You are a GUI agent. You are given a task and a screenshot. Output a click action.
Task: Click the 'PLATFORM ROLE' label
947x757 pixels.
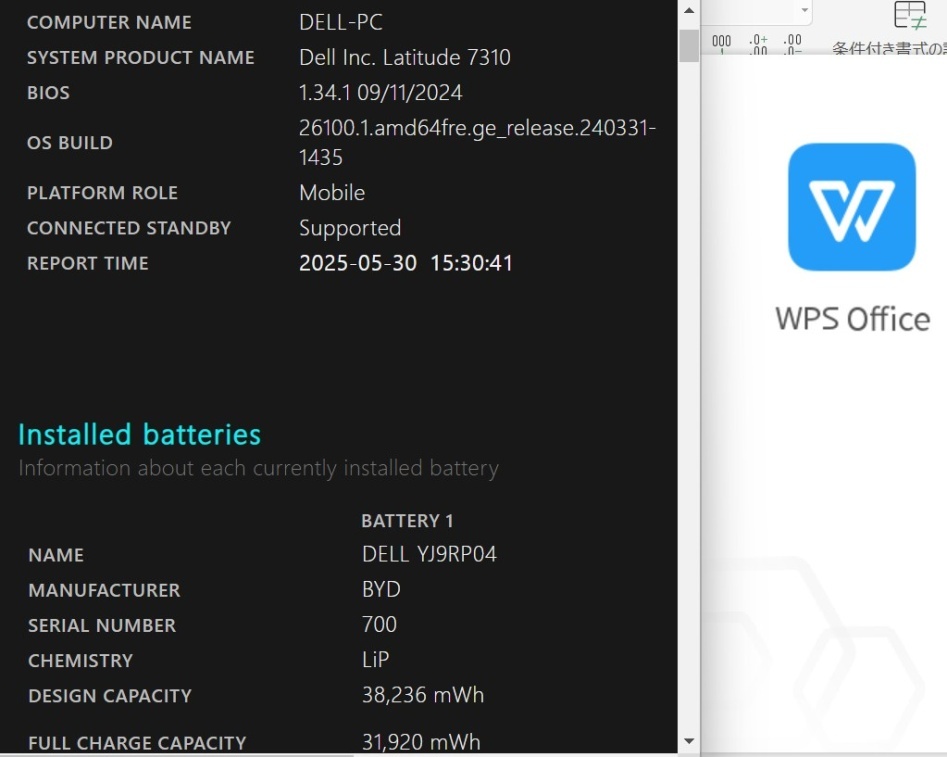click(102, 193)
